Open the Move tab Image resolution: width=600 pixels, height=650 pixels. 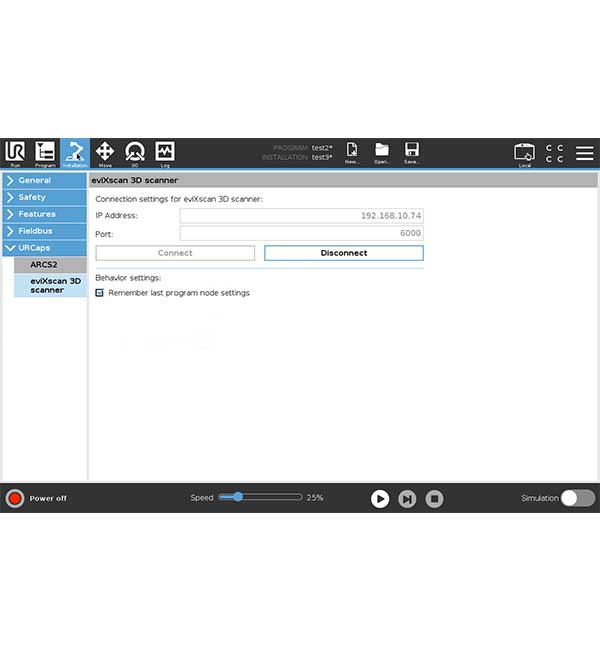(x=105, y=153)
